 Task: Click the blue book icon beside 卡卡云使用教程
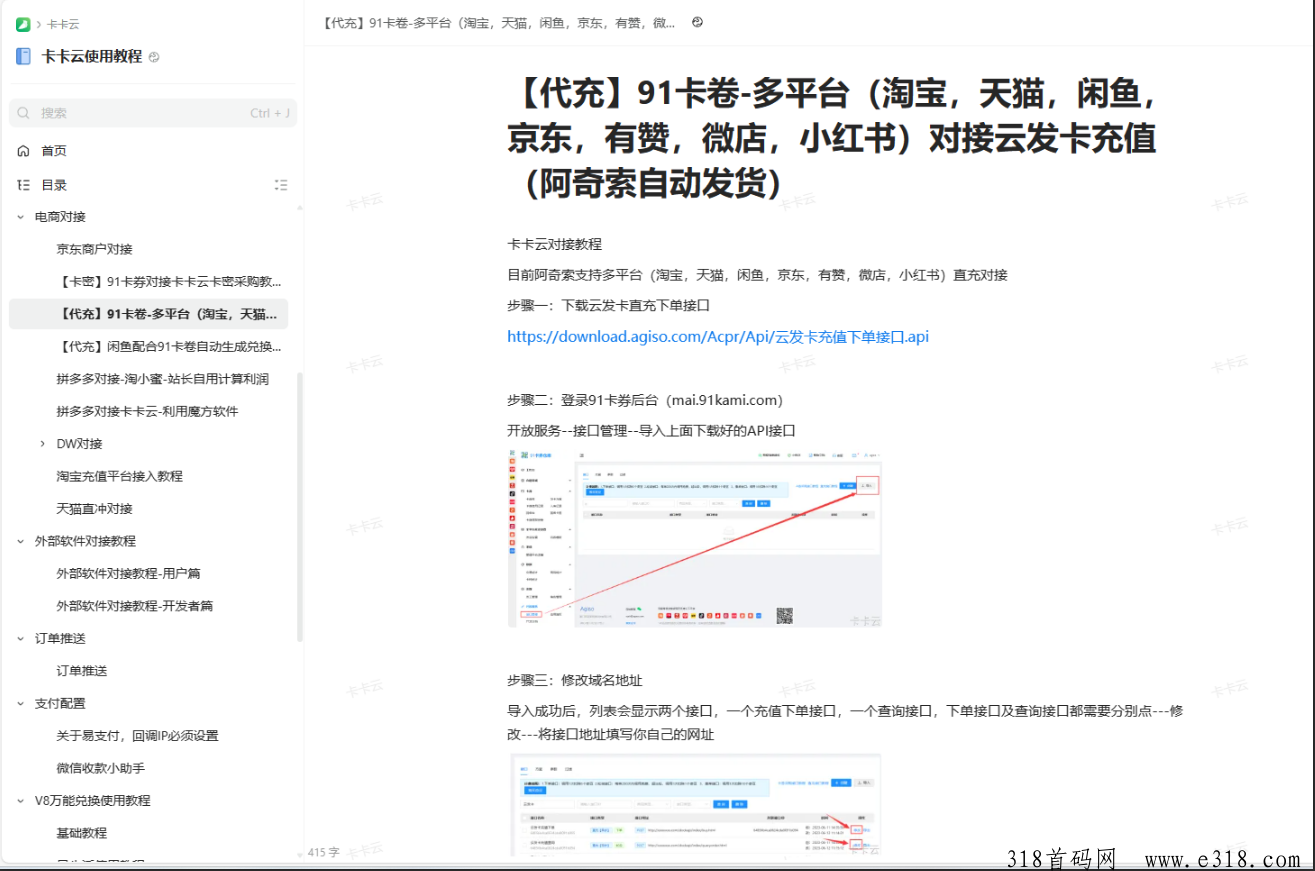pos(23,57)
